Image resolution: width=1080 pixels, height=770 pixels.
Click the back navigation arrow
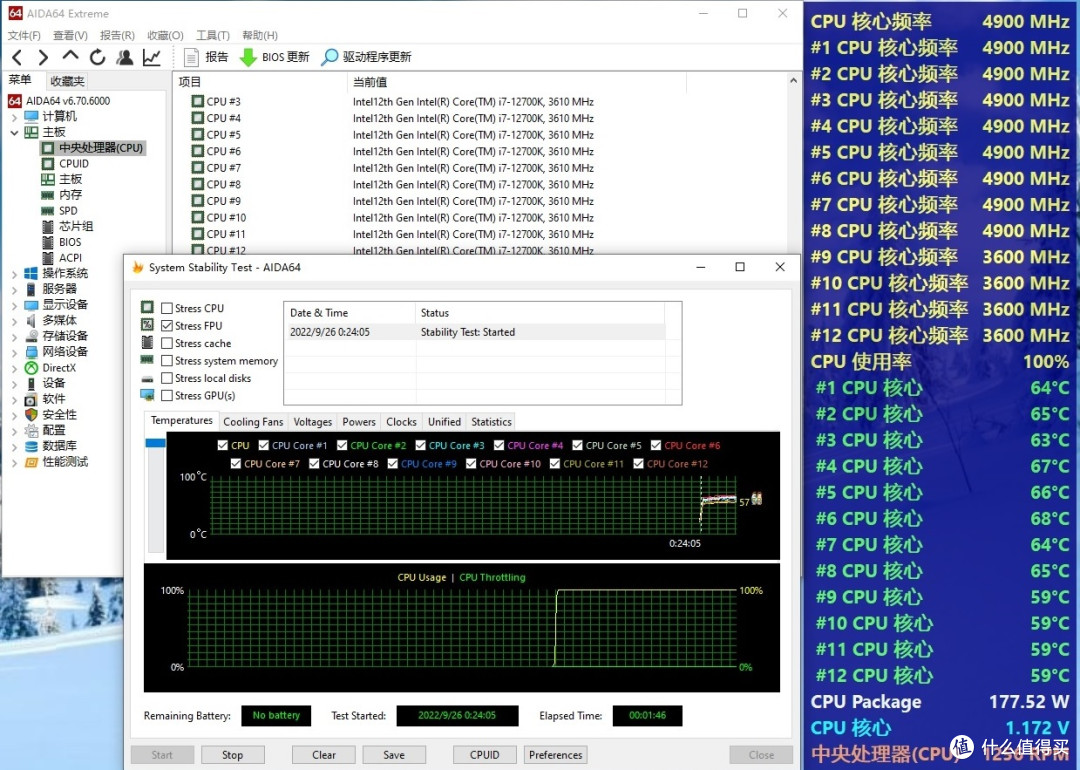(x=17, y=57)
